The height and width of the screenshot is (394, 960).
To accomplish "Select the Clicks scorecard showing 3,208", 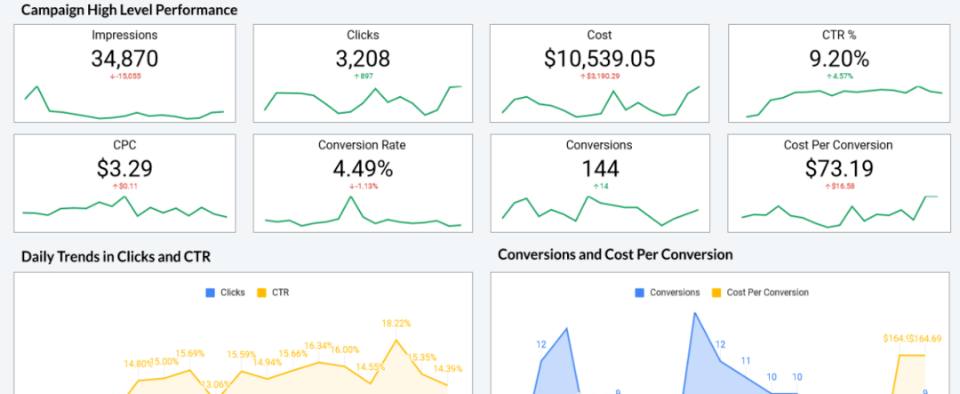I will (362, 73).
